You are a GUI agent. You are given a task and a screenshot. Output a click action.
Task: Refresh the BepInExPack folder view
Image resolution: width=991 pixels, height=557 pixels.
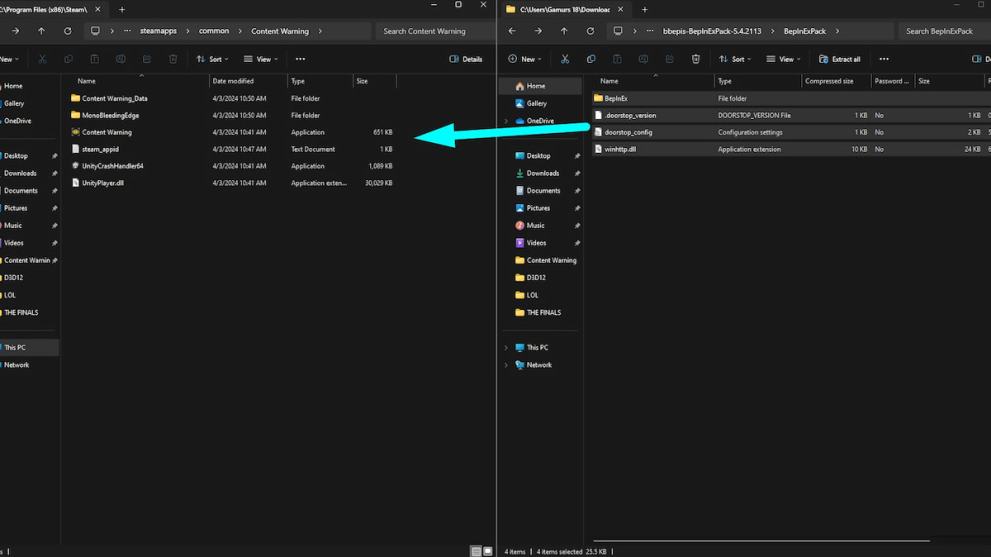tap(590, 31)
